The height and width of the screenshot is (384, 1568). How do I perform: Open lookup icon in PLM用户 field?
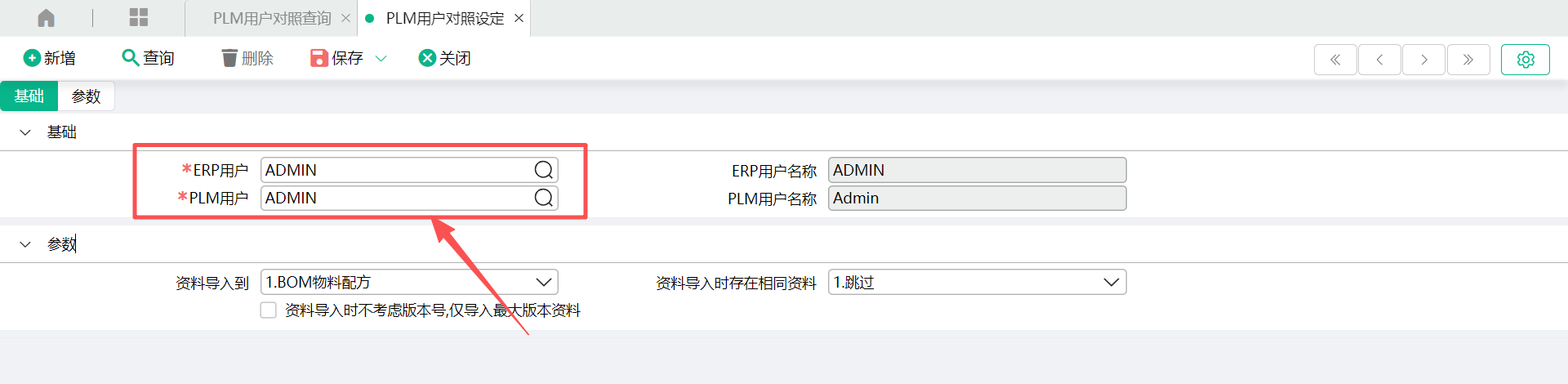(543, 198)
